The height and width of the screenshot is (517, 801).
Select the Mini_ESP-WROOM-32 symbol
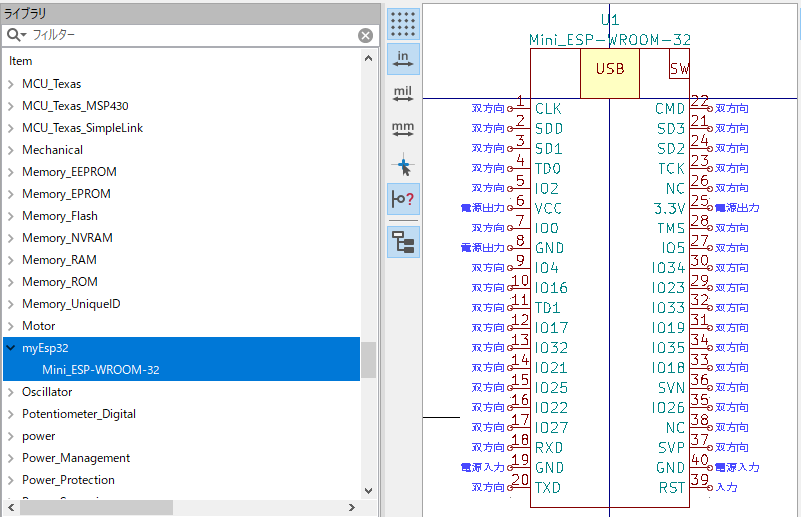(x=101, y=370)
